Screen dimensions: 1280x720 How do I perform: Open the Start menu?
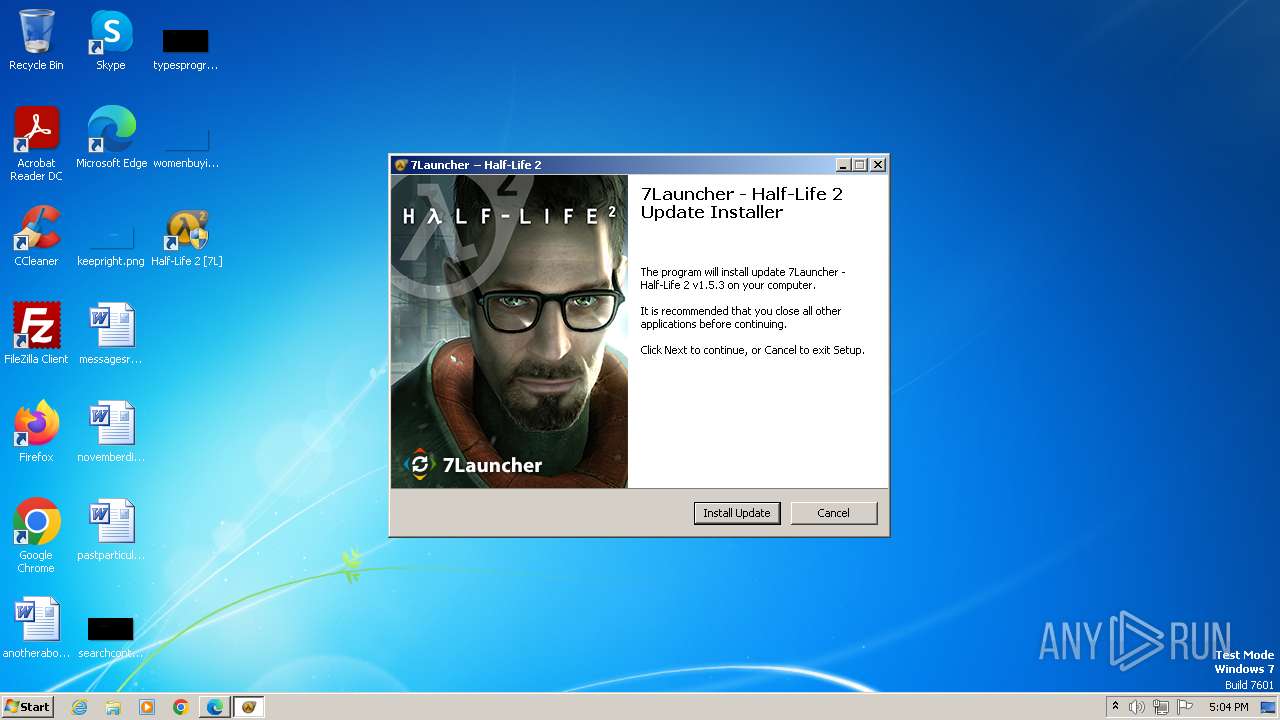(28, 706)
